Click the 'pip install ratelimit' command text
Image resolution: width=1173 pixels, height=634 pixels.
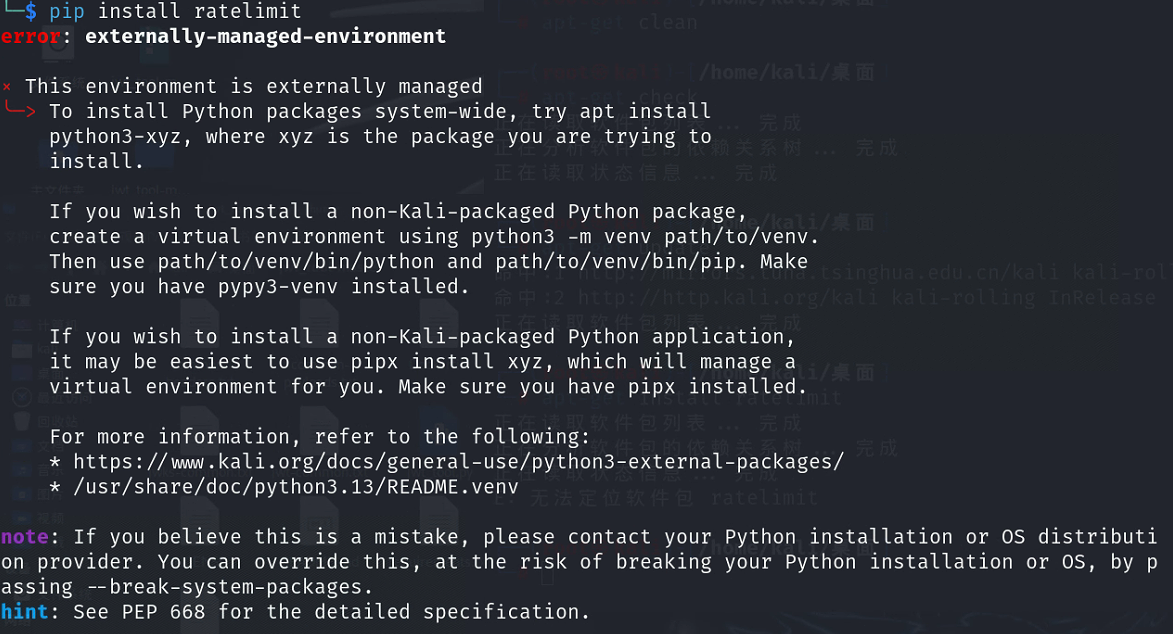(175, 12)
